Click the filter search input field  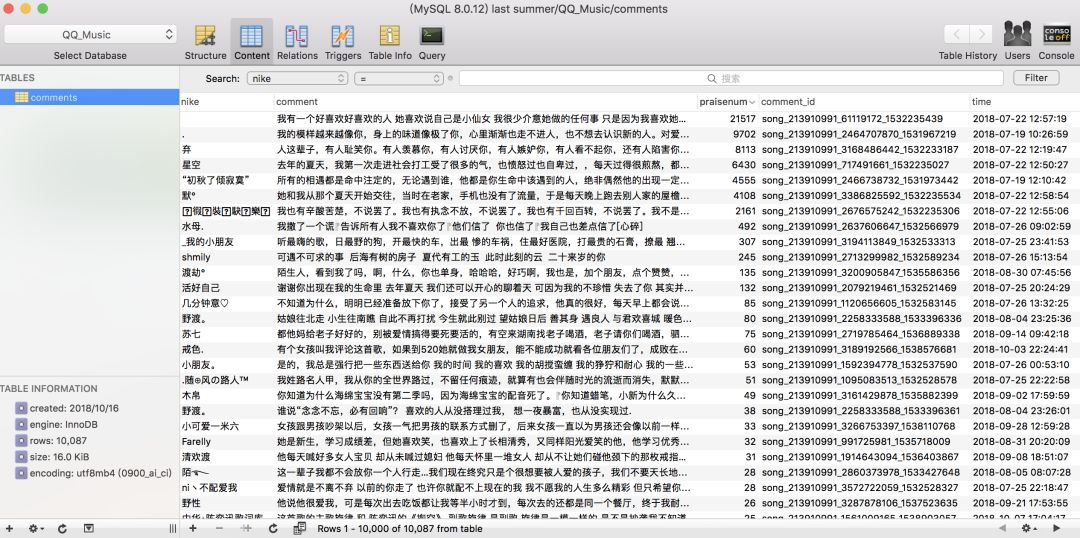coord(731,79)
